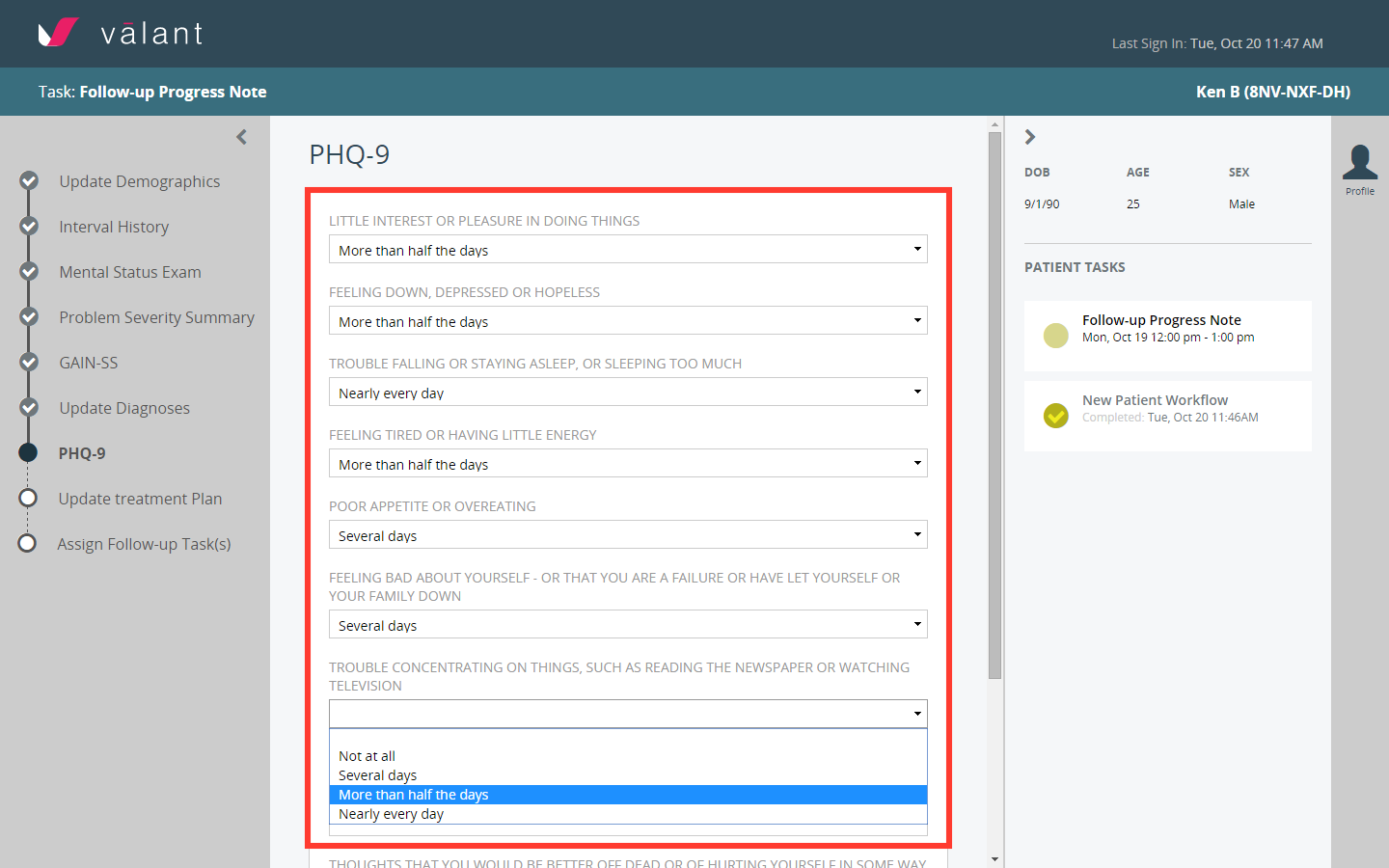Go to Interval History step
Image resolution: width=1389 pixels, height=868 pixels.
114,227
